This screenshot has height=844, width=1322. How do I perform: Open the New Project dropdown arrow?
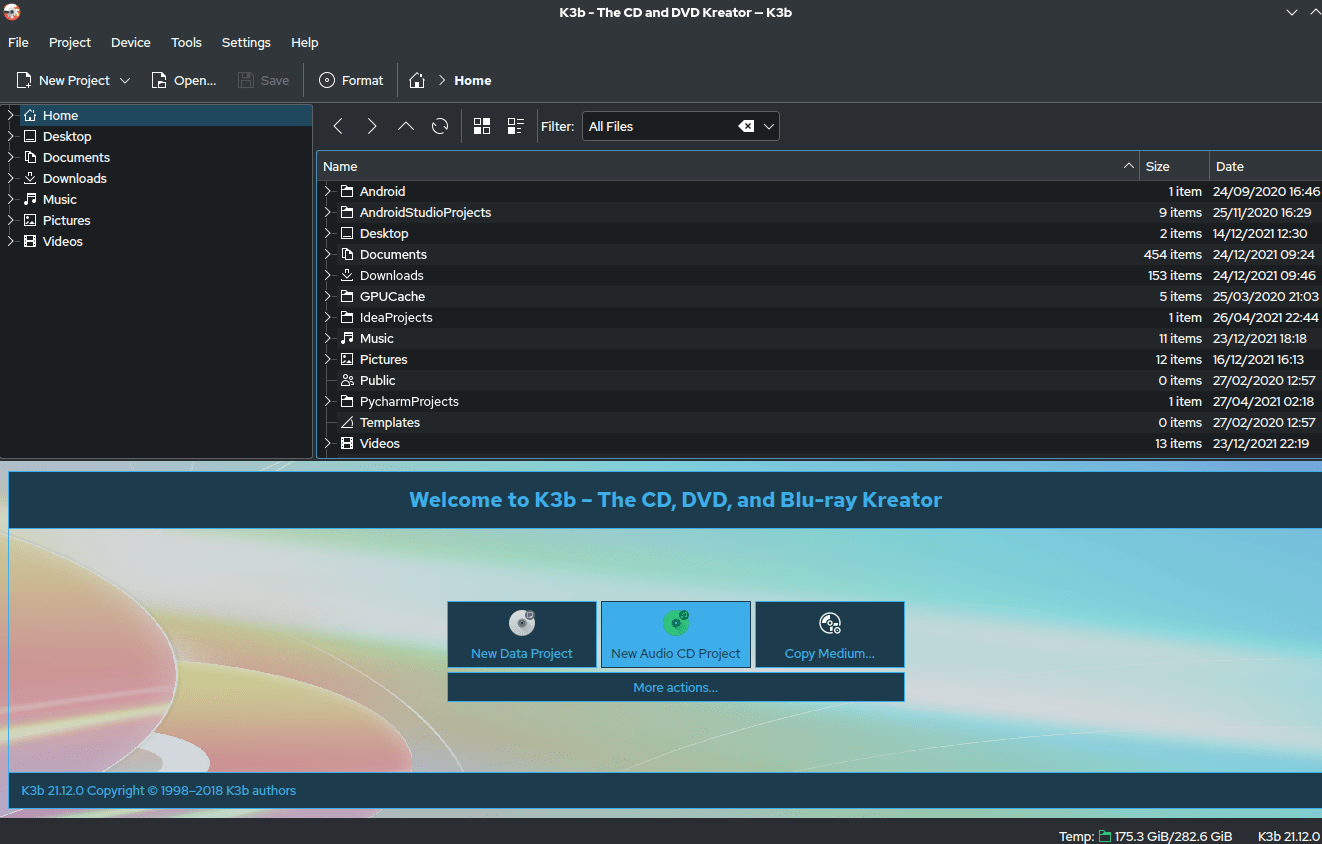[125, 80]
